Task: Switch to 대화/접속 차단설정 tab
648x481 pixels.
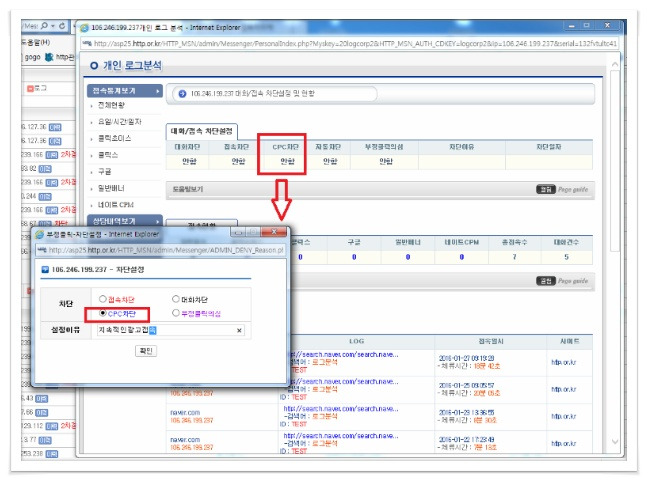Action: 202,131
